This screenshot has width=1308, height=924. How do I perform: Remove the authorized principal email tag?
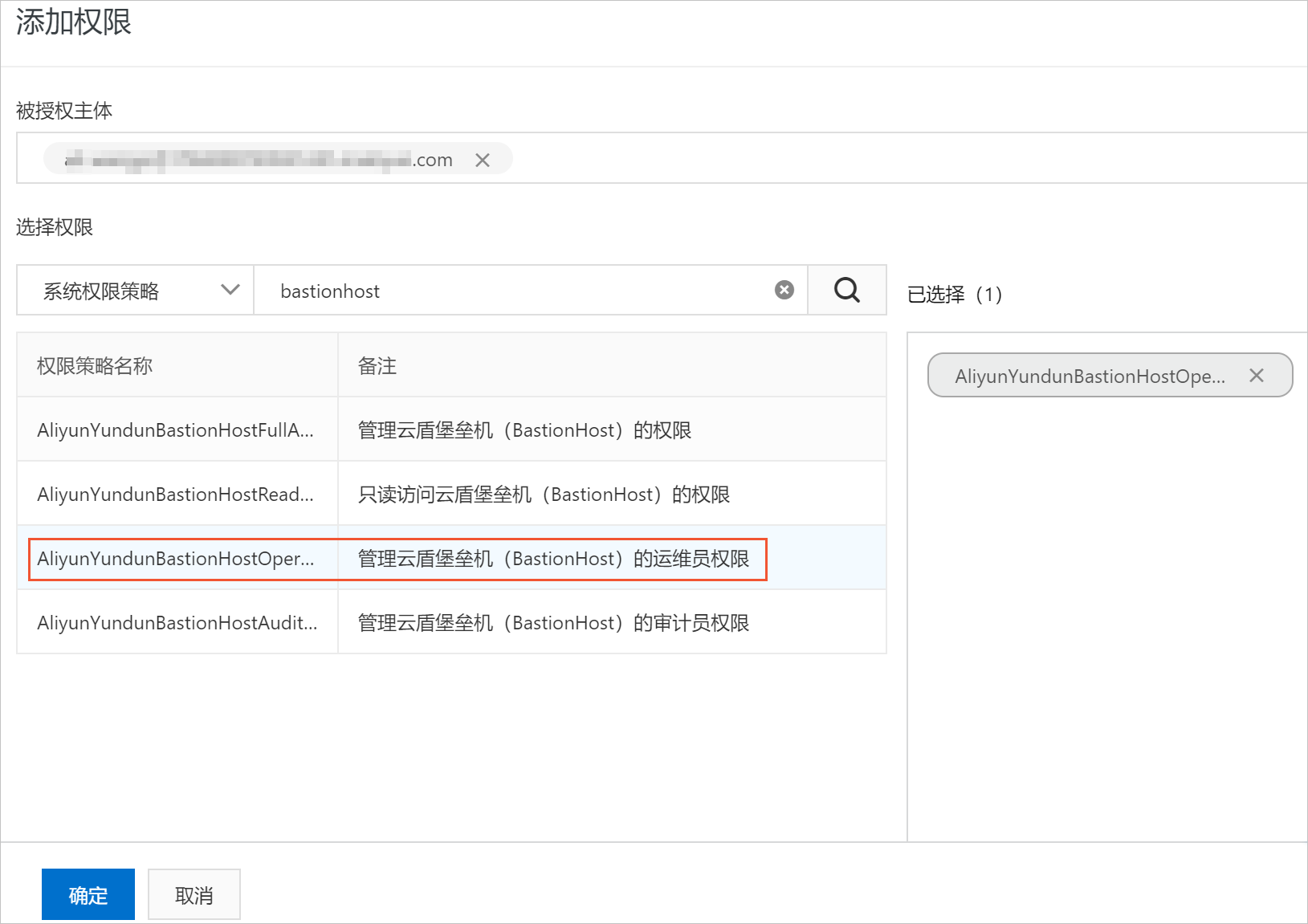[x=483, y=160]
